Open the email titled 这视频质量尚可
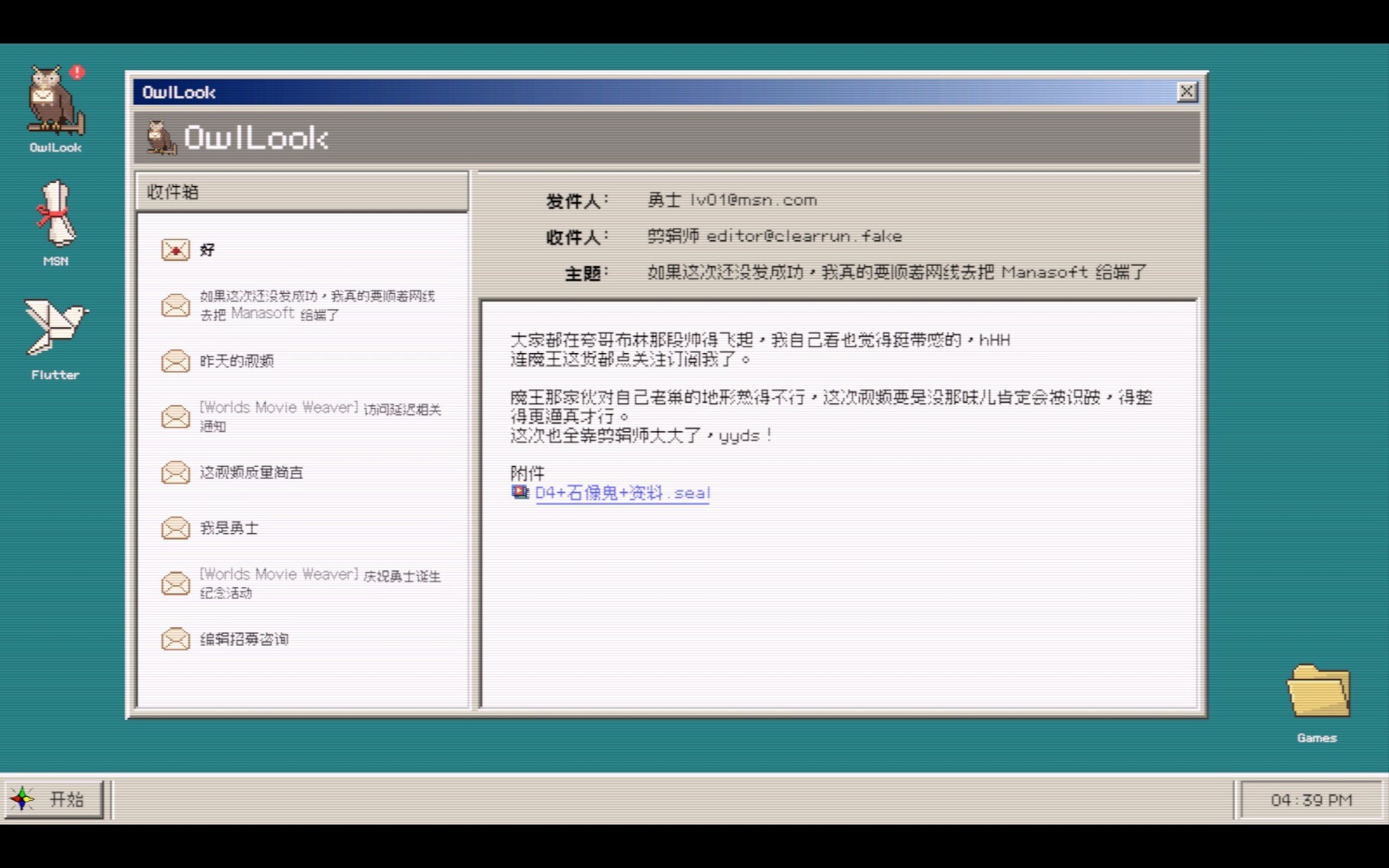The image size is (1389, 868). pyautogui.click(x=252, y=473)
